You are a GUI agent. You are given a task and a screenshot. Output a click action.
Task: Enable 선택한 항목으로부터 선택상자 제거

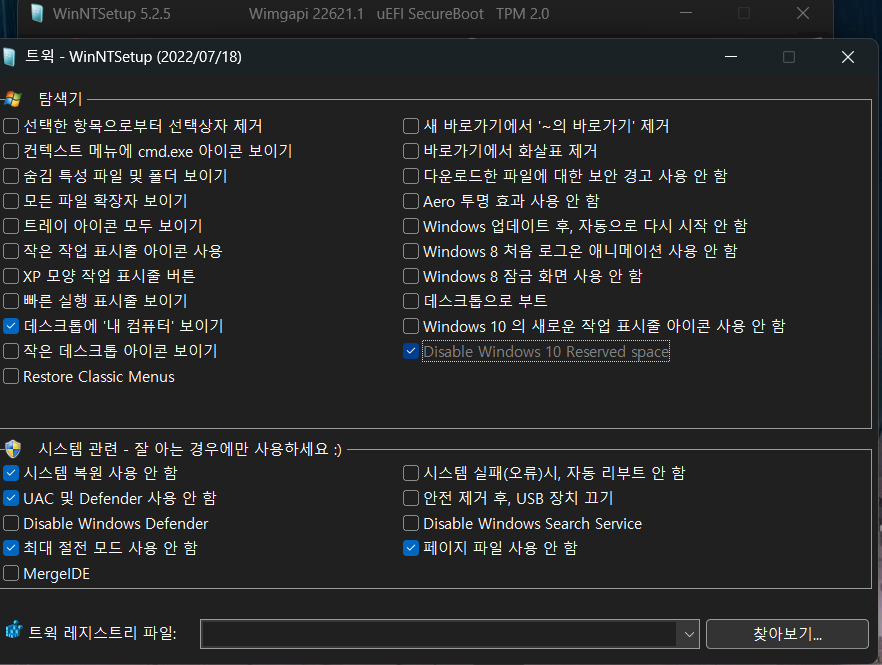(11, 126)
